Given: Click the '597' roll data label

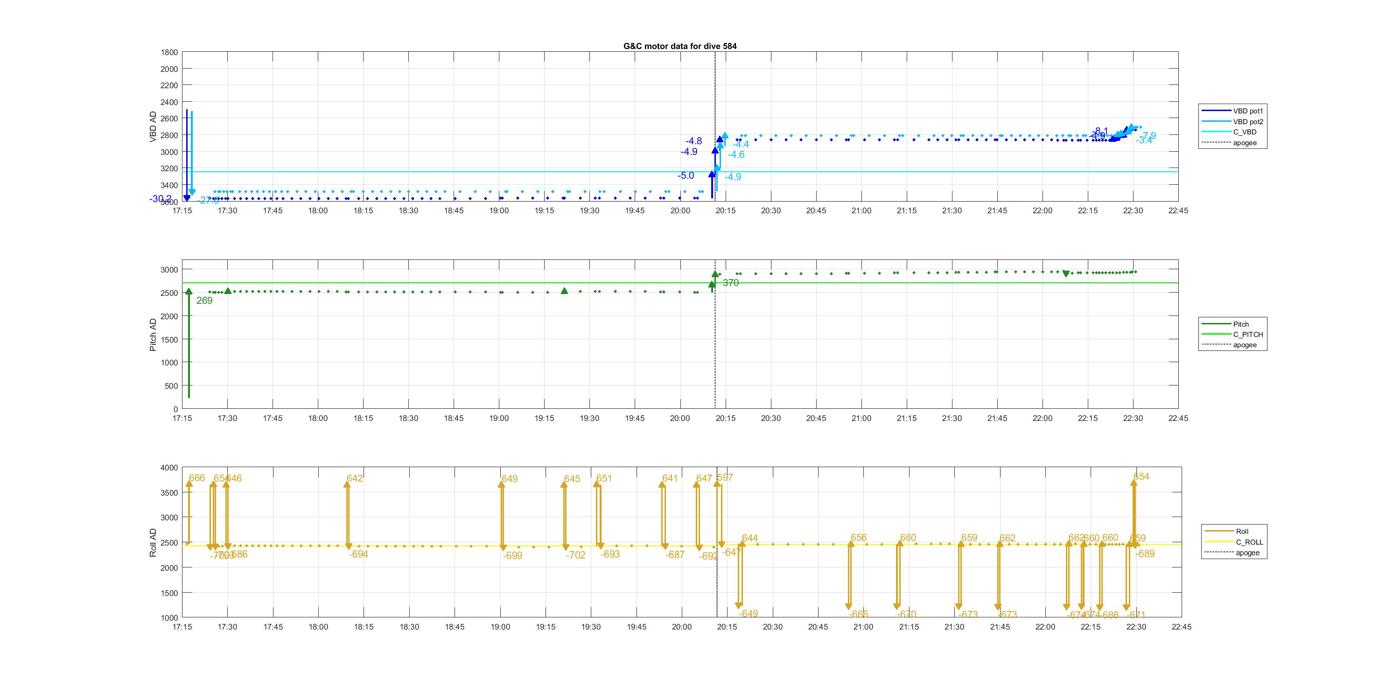Looking at the screenshot, I should pyautogui.click(x=725, y=478).
